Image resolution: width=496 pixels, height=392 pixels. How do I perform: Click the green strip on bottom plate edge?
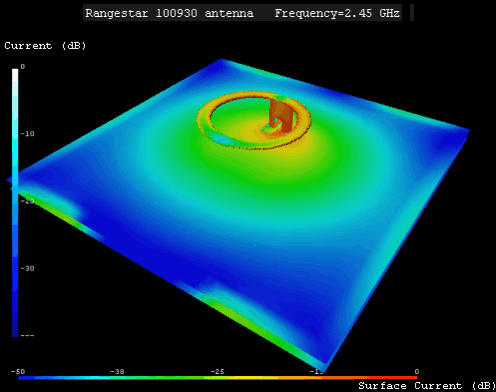[x=253, y=320]
